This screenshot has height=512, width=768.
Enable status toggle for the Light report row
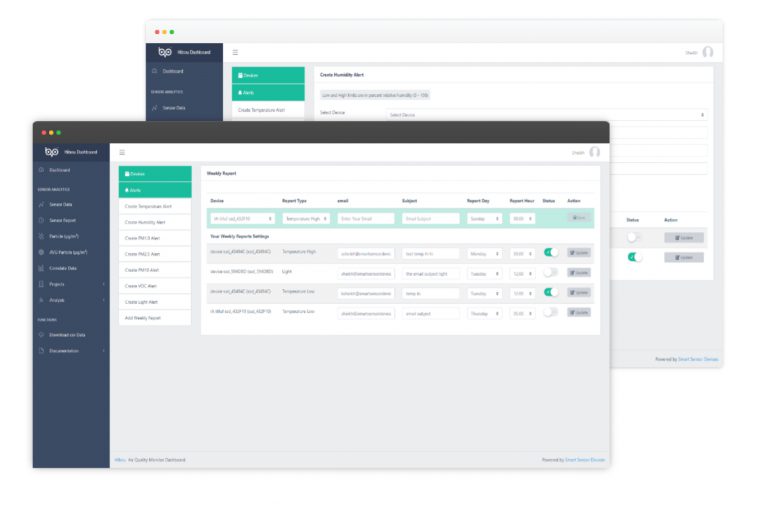550,272
